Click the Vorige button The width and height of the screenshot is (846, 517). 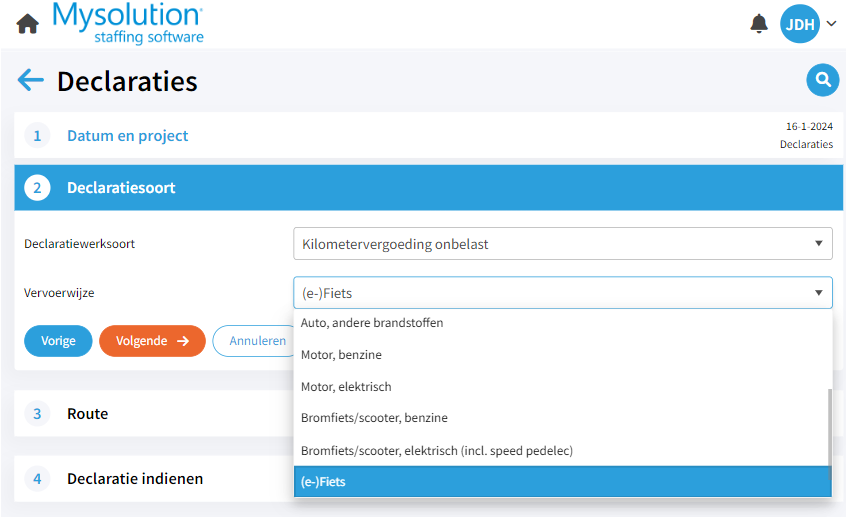coord(58,341)
